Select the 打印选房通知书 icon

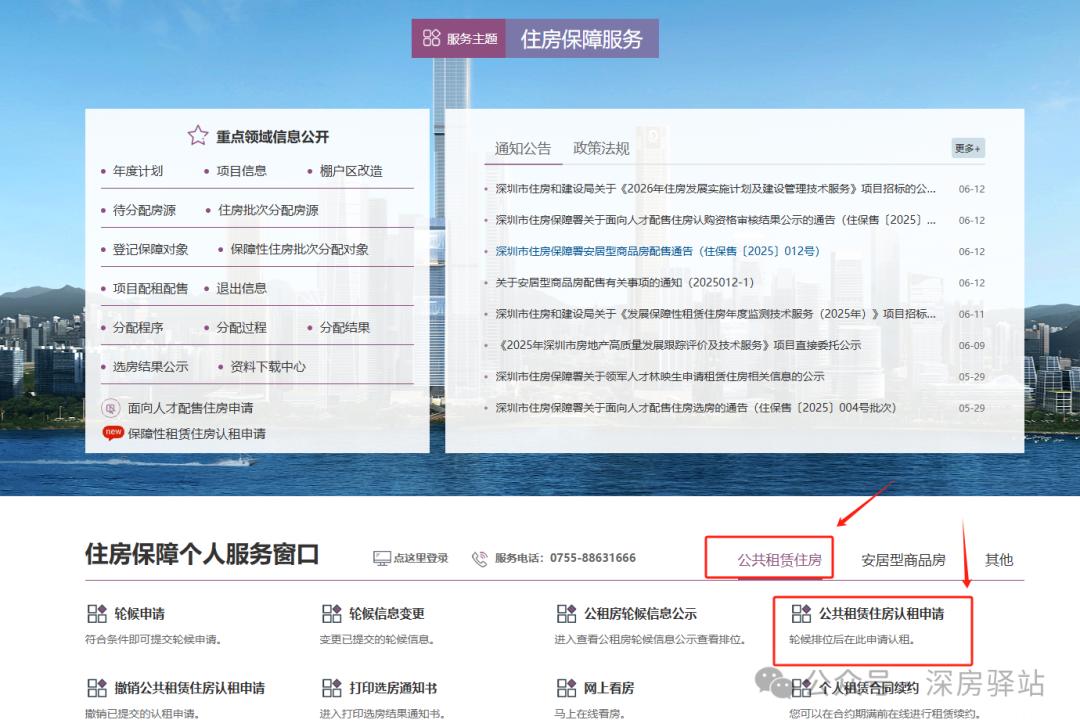pos(331,687)
